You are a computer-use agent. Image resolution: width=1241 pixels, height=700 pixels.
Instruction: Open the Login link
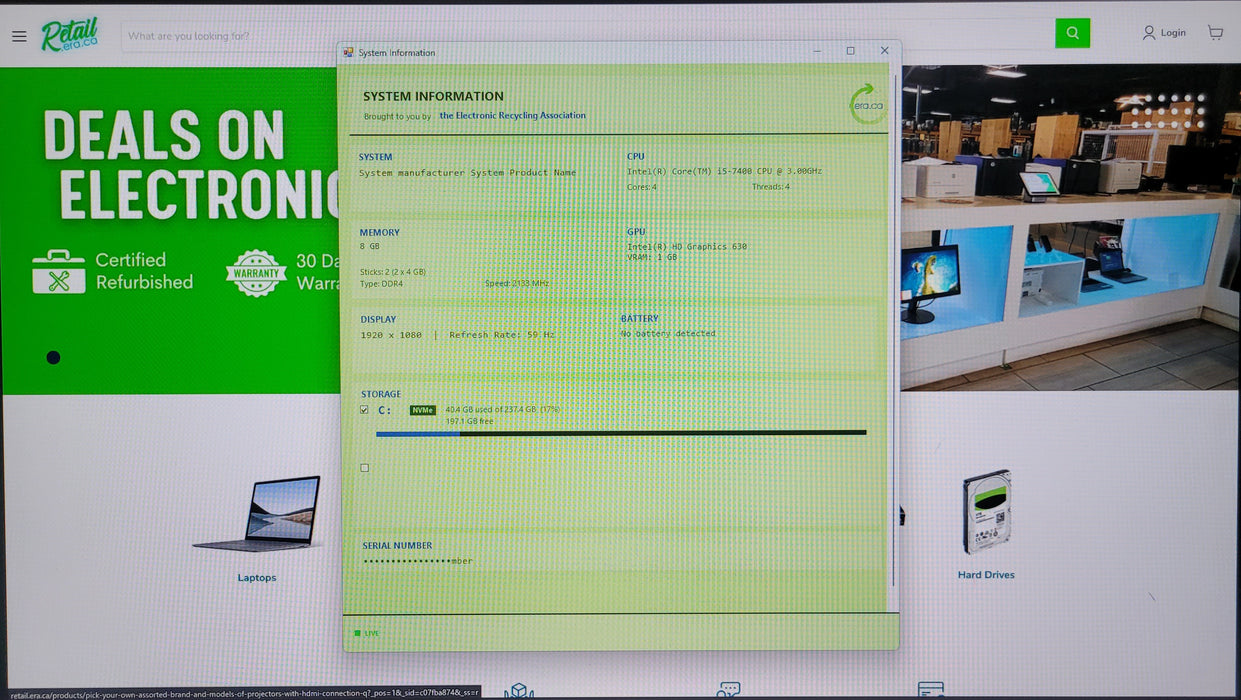pos(1164,33)
